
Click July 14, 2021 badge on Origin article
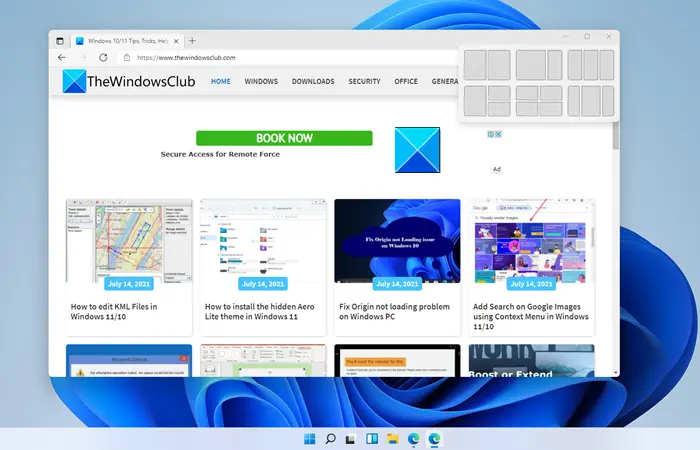pos(397,284)
